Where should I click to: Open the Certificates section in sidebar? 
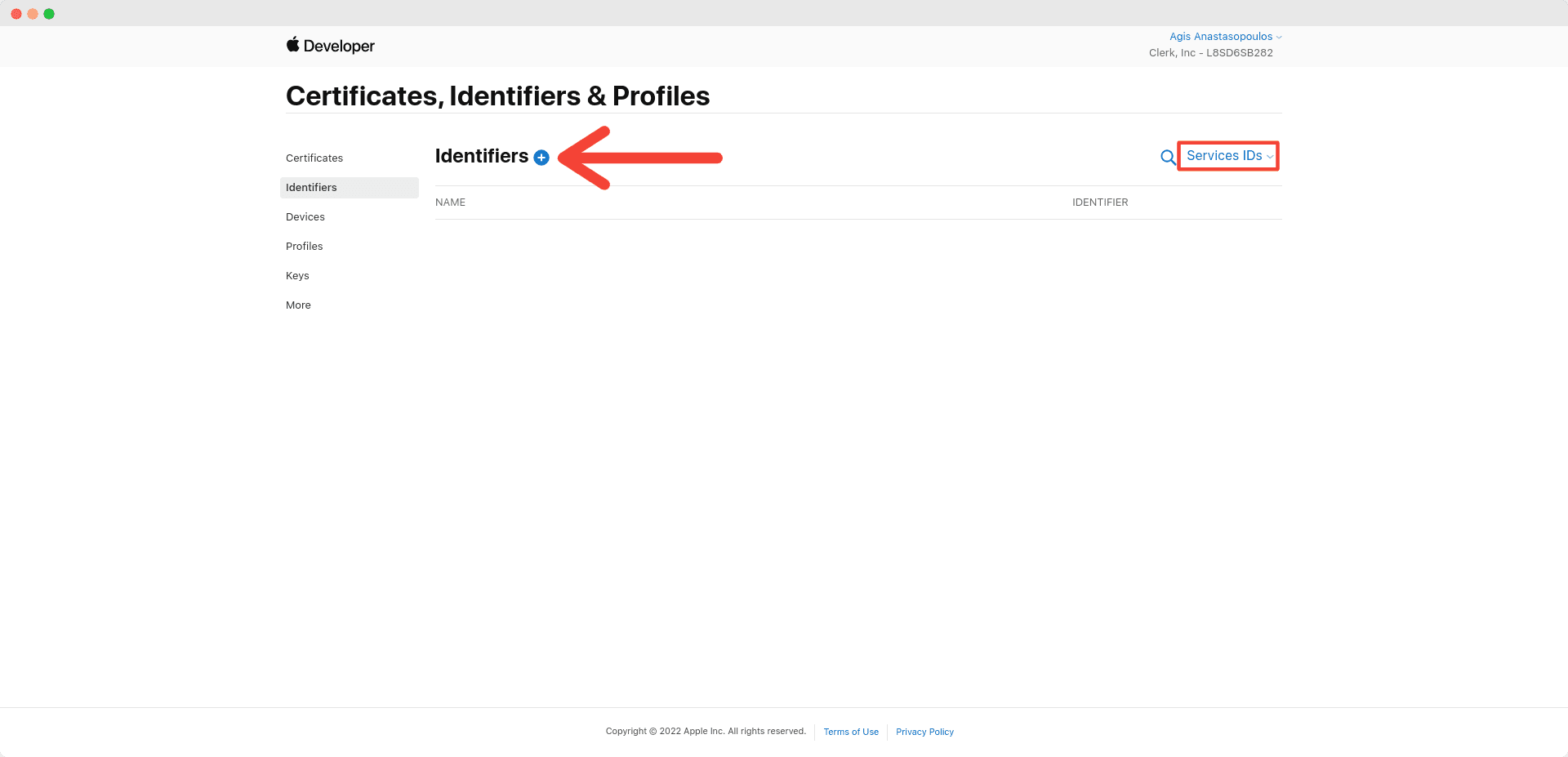point(314,158)
